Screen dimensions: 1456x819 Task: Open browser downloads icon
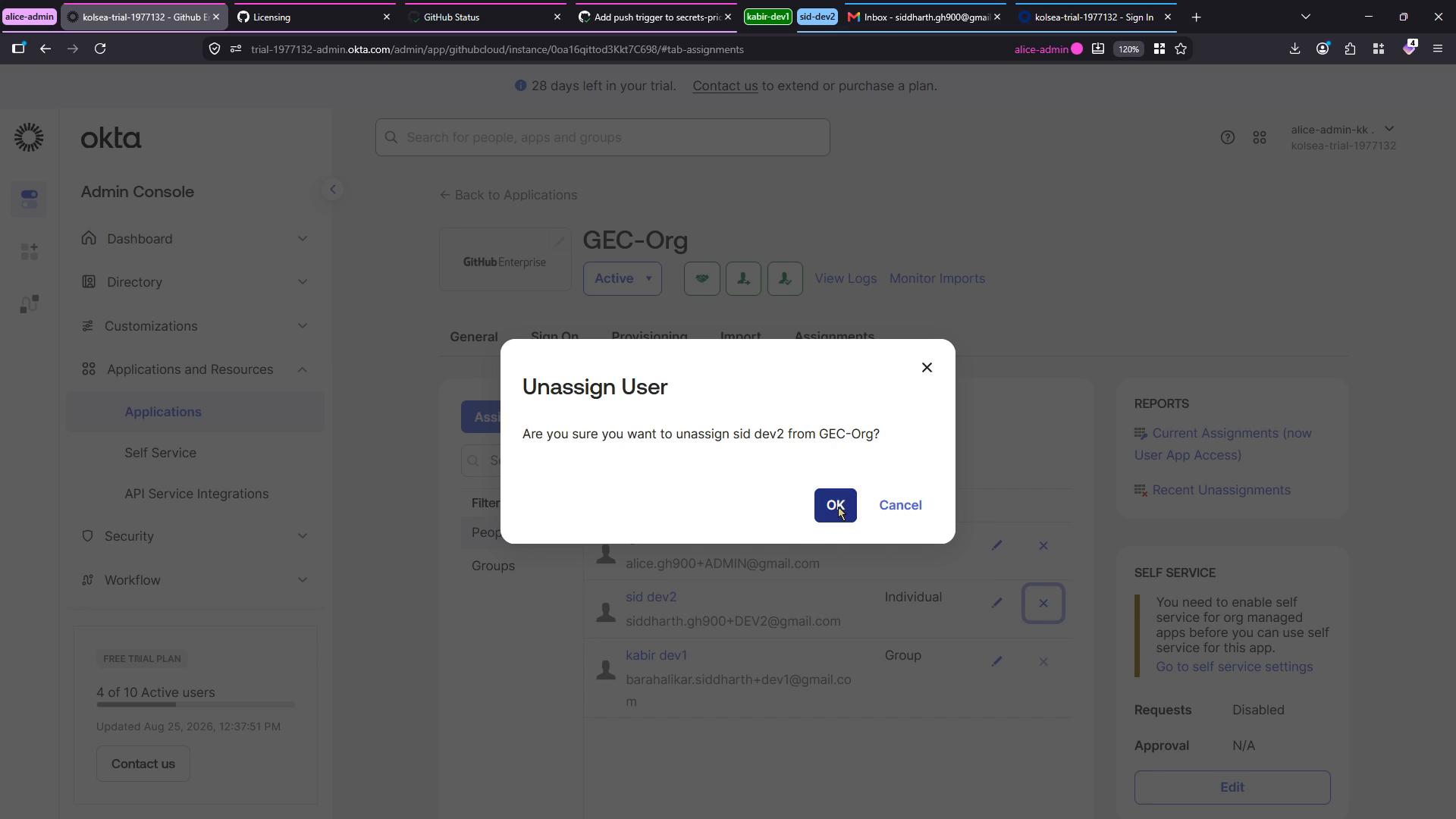(1294, 49)
